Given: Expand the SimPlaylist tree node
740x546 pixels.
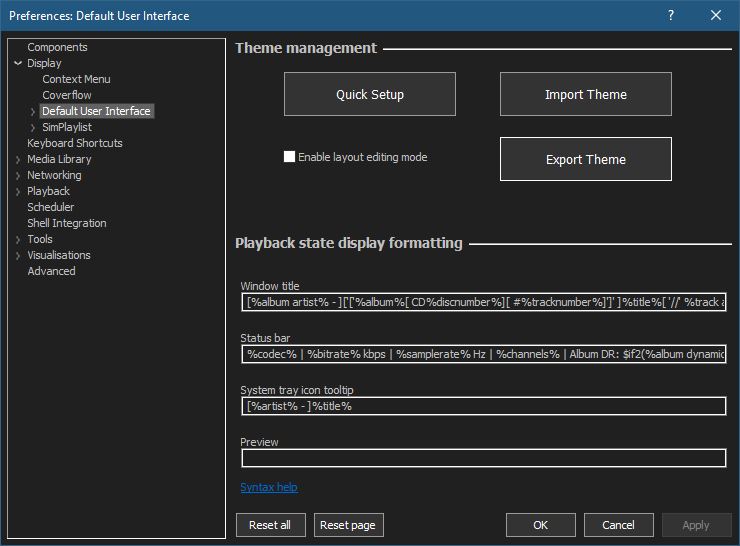Looking at the screenshot, I should click(33, 128).
